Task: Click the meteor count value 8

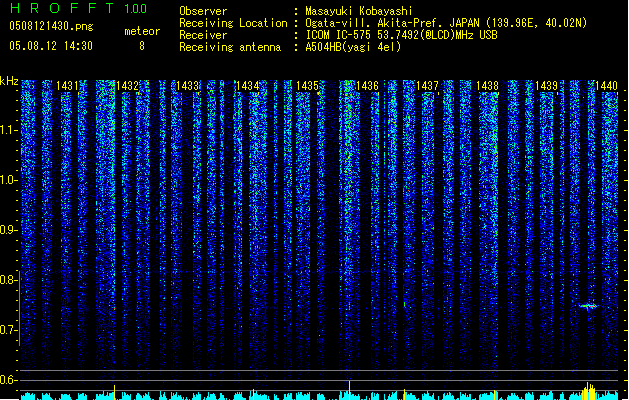Action: [142, 46]
